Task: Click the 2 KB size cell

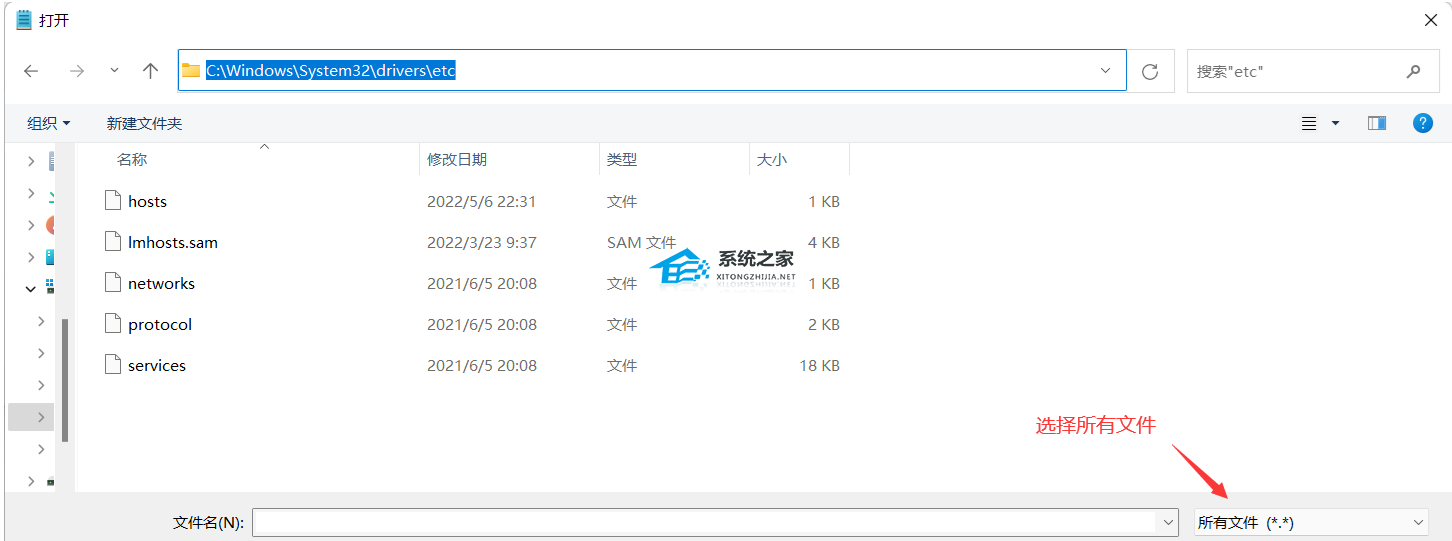Action: point(824,324)
